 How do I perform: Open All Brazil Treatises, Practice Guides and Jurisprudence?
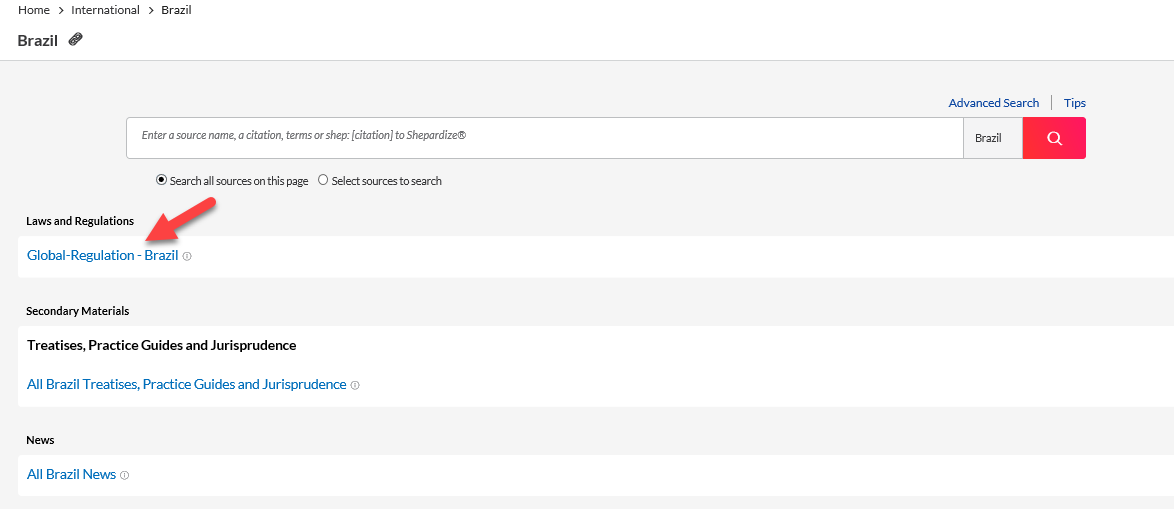[x=186, y=385]
